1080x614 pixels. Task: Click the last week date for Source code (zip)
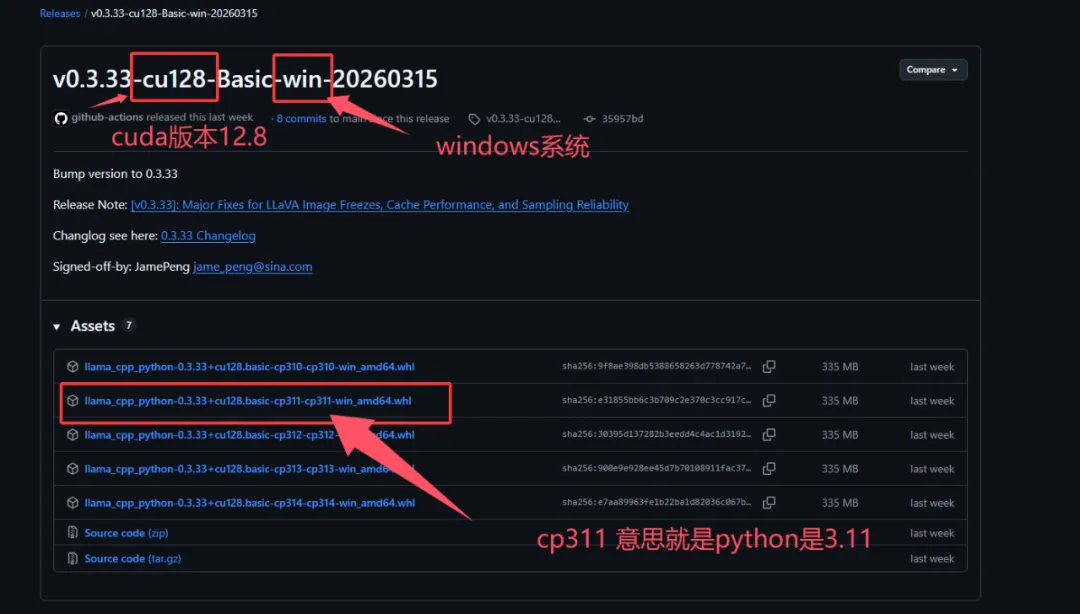[932, 533]
